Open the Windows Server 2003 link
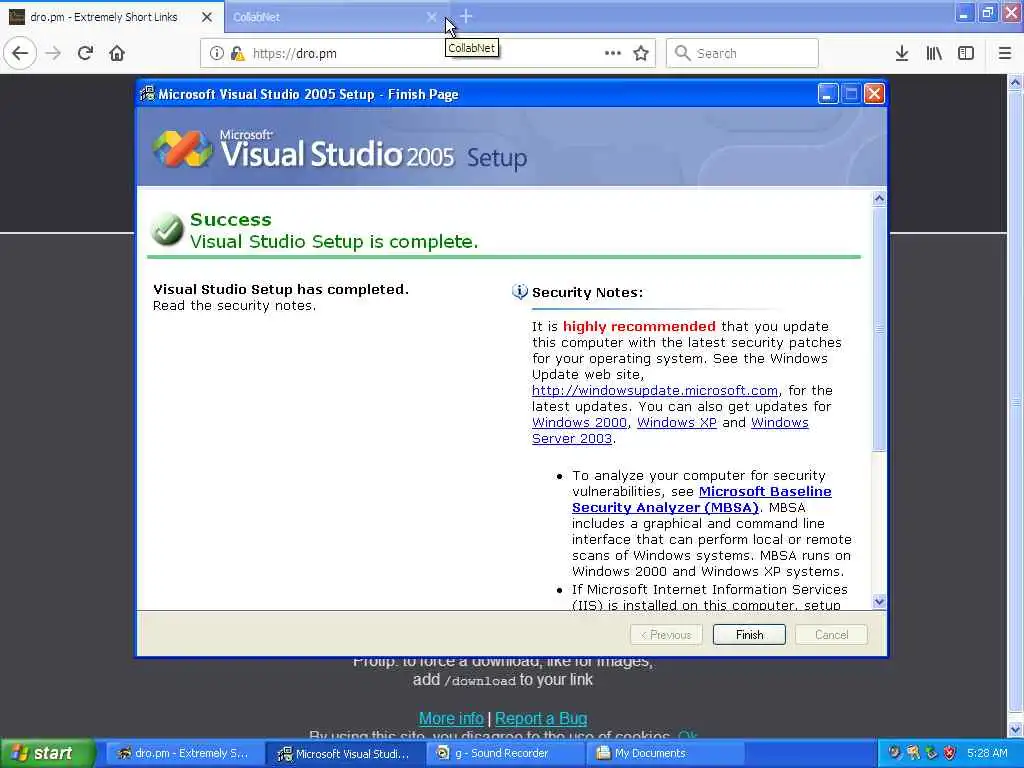 pyautogui.click(x=670, y=430)
